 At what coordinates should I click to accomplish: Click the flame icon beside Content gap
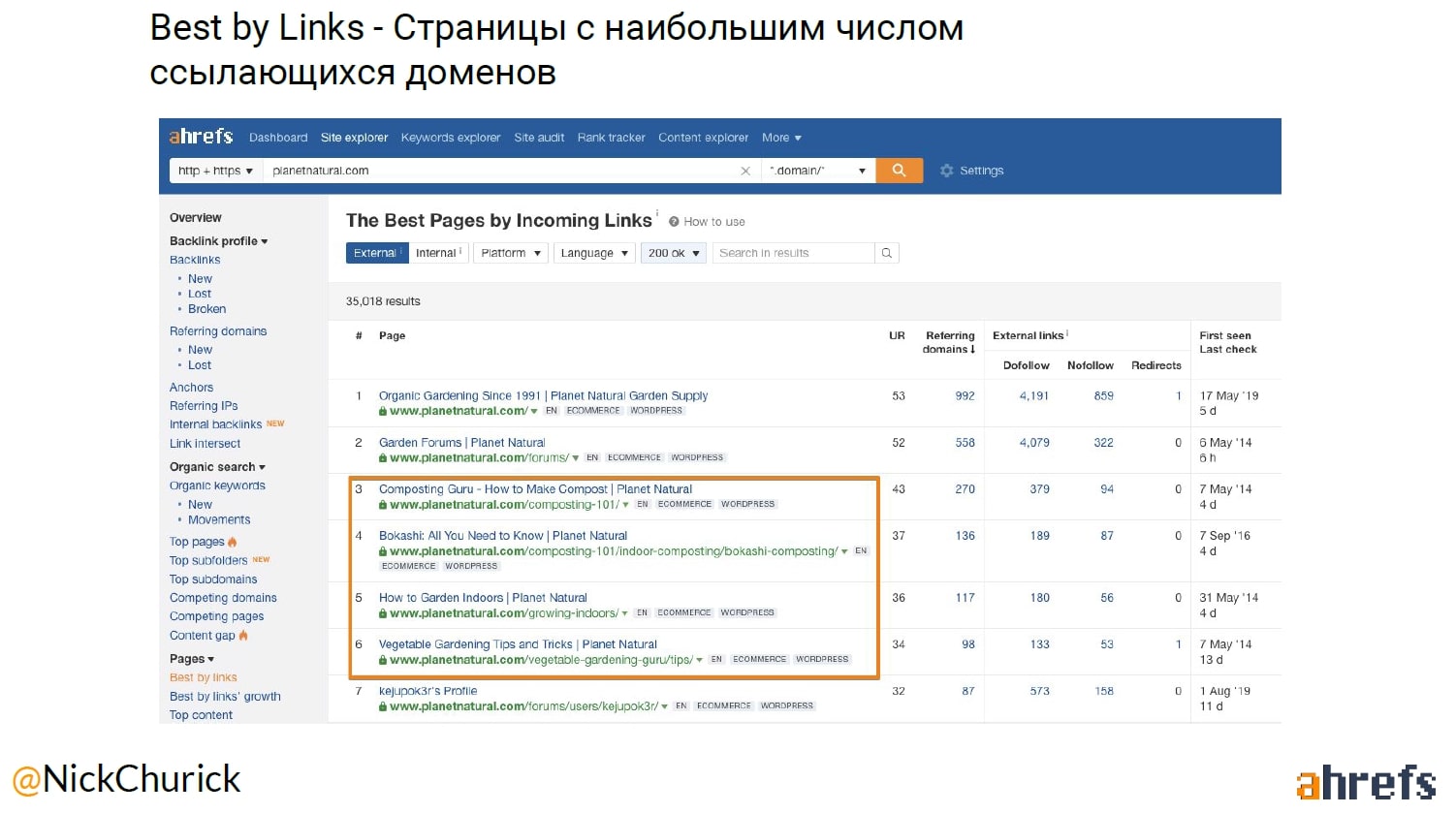coord(243,636)
